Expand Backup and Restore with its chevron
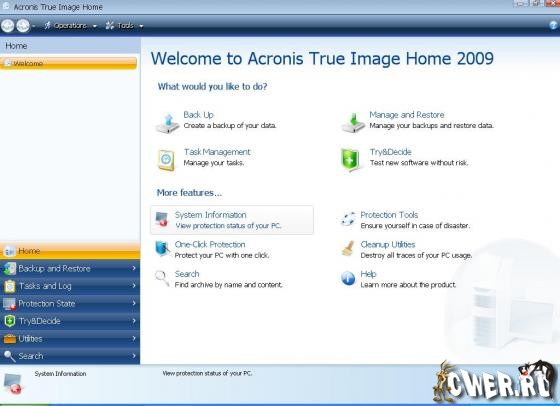560x406 pixels. 134,268
